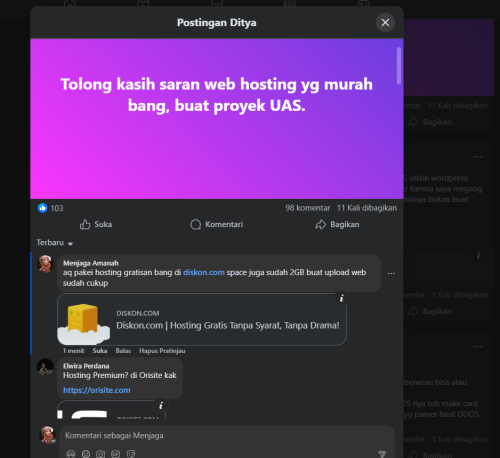Click the Komentari button under the post
This screenshot has height=458, width=500.
(x=217, y=224)
